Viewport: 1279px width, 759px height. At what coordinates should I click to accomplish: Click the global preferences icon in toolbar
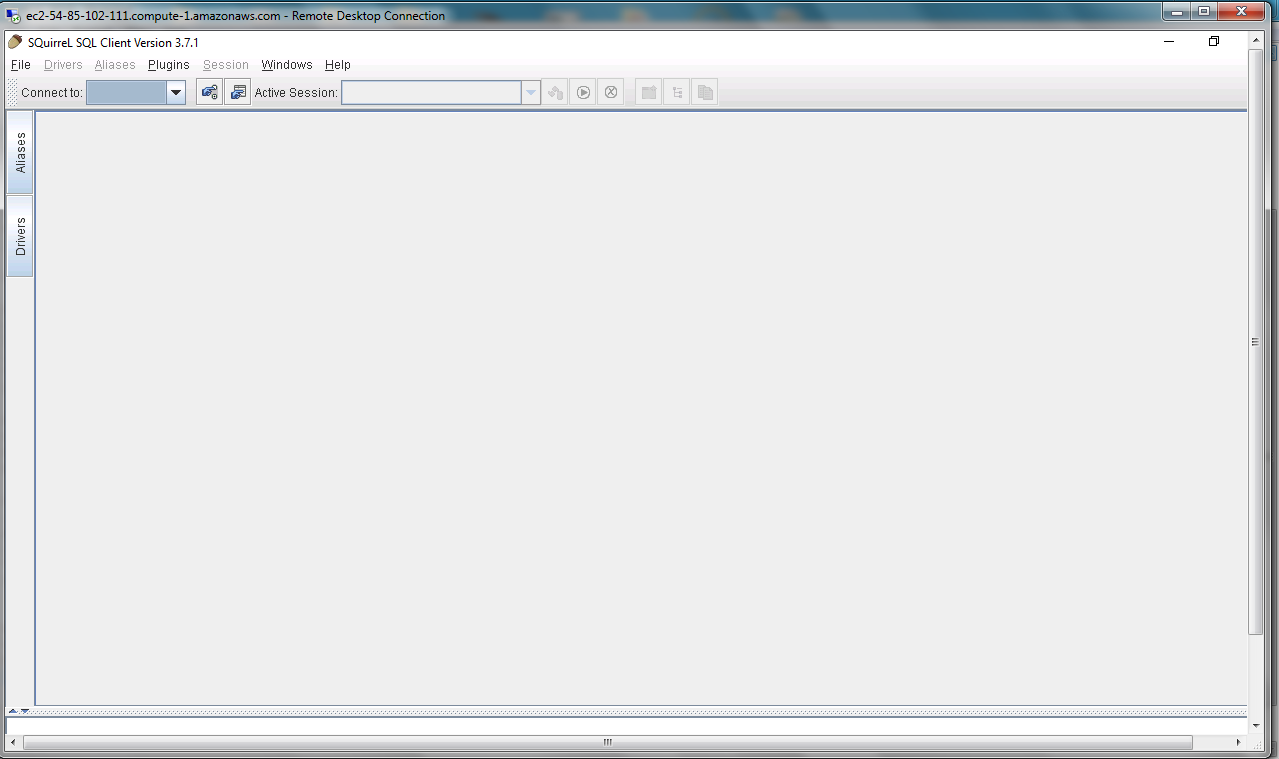[209, 93]
